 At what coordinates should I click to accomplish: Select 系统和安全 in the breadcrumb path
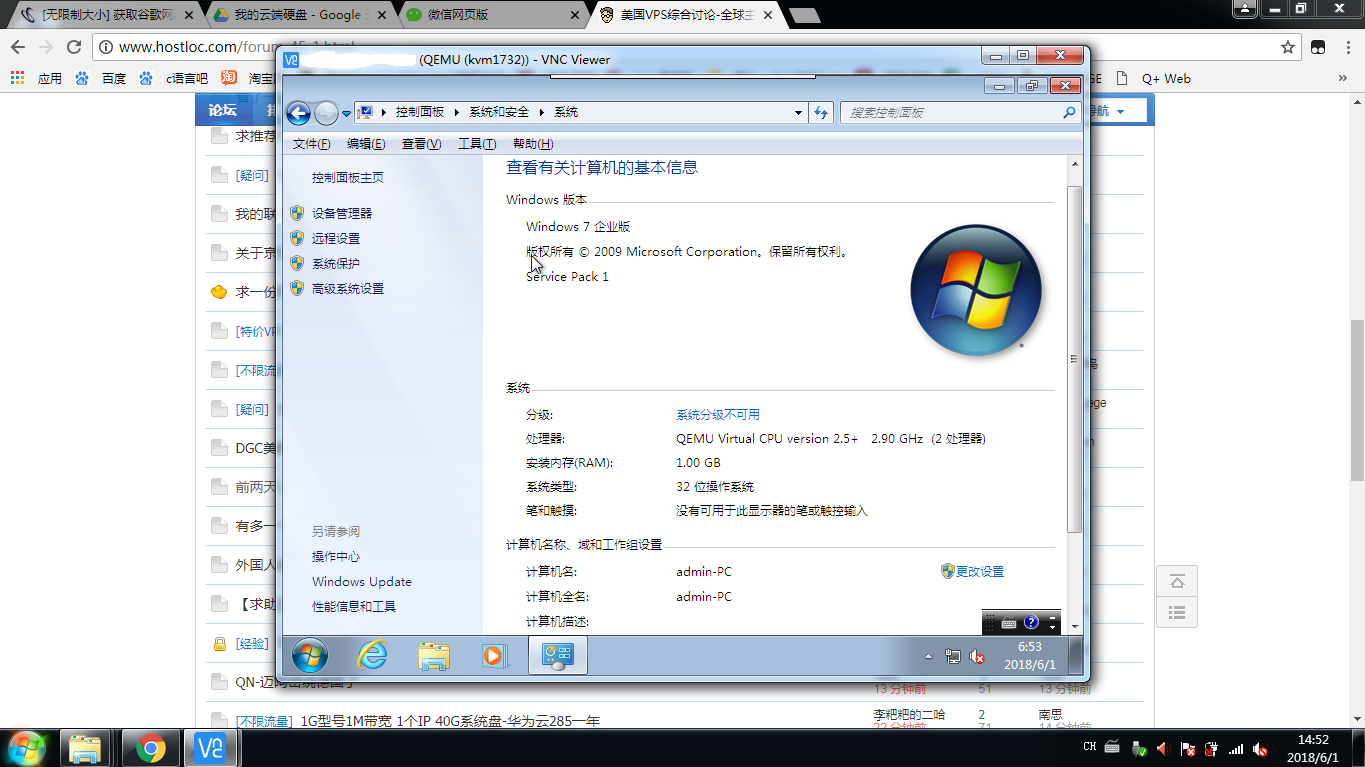coord(499,112)
